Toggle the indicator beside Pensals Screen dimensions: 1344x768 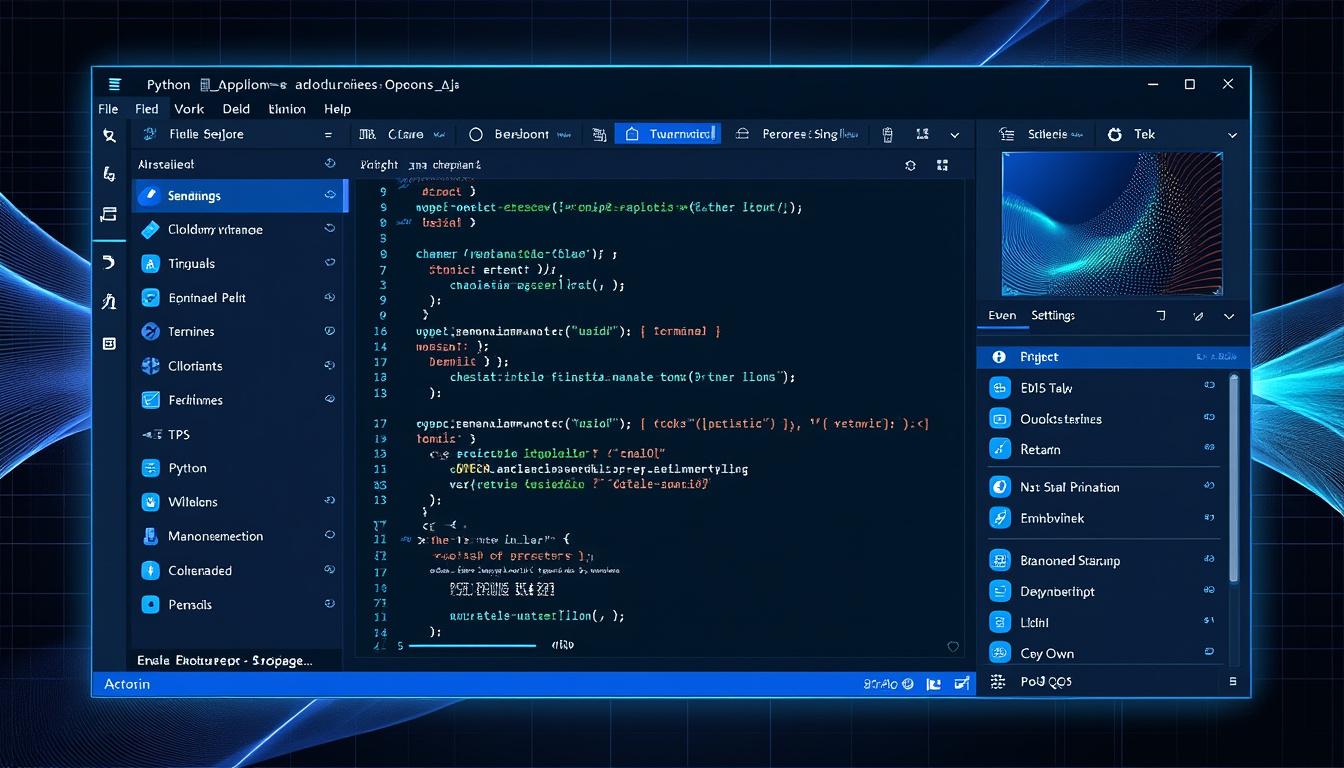(329, 604)
